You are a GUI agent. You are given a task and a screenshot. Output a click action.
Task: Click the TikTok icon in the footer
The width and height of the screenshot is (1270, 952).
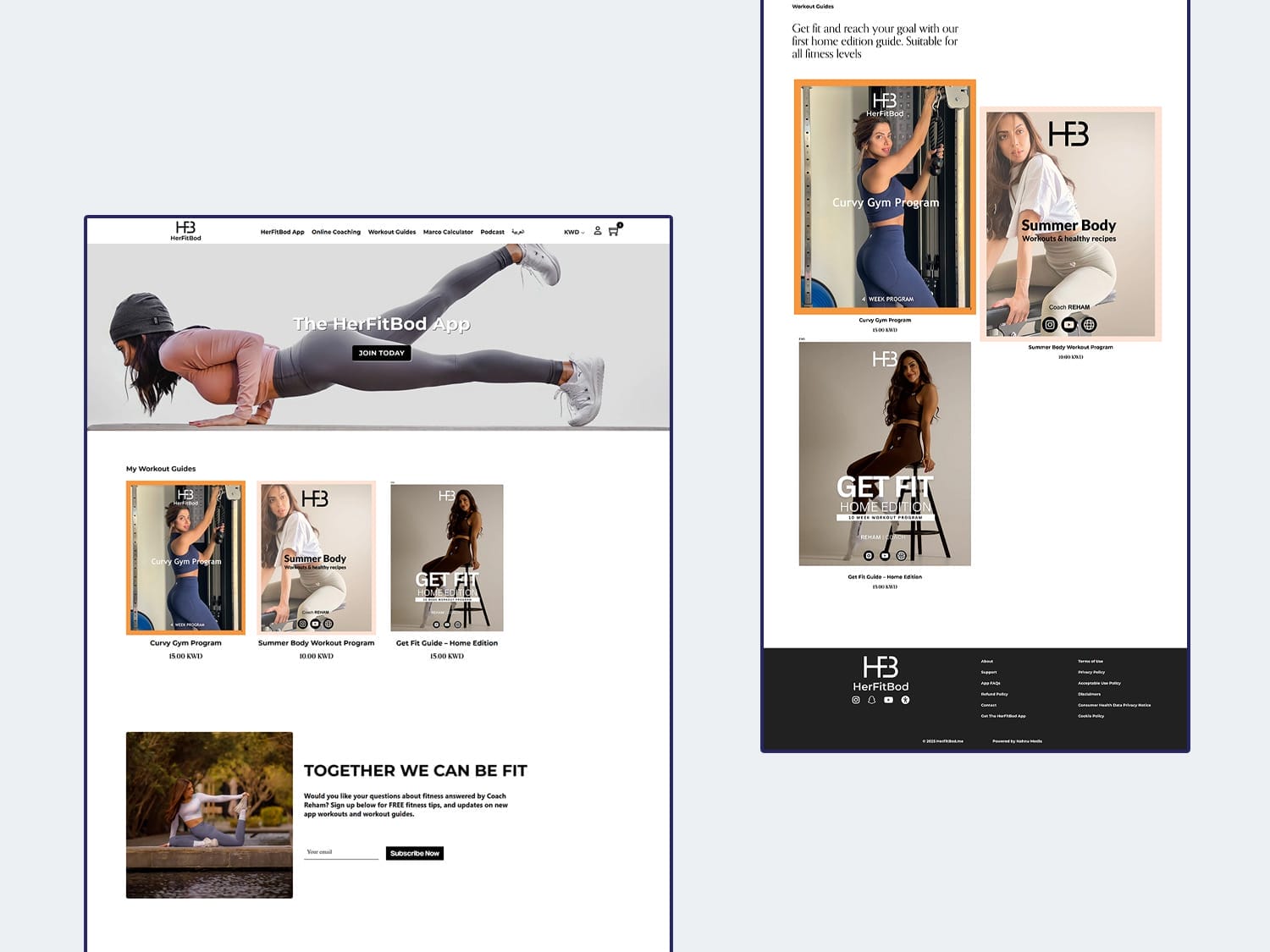[x=905, y=700]
